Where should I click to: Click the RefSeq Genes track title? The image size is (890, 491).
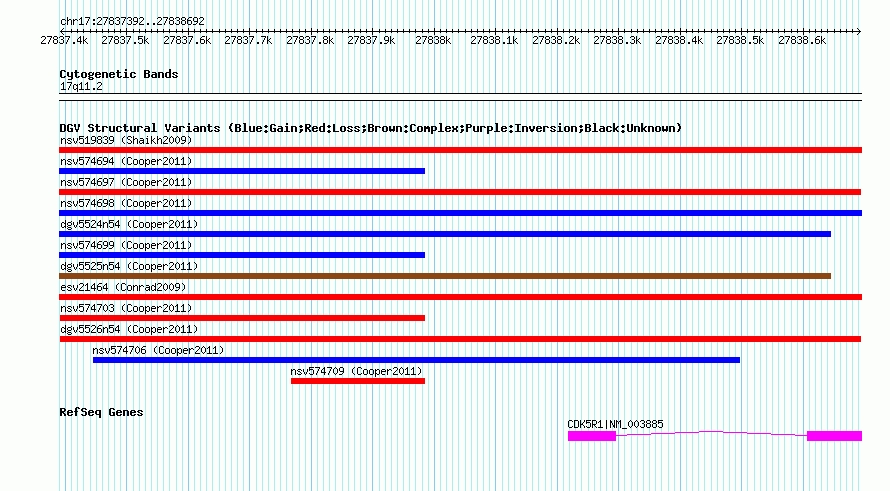[x=101, y=412]
